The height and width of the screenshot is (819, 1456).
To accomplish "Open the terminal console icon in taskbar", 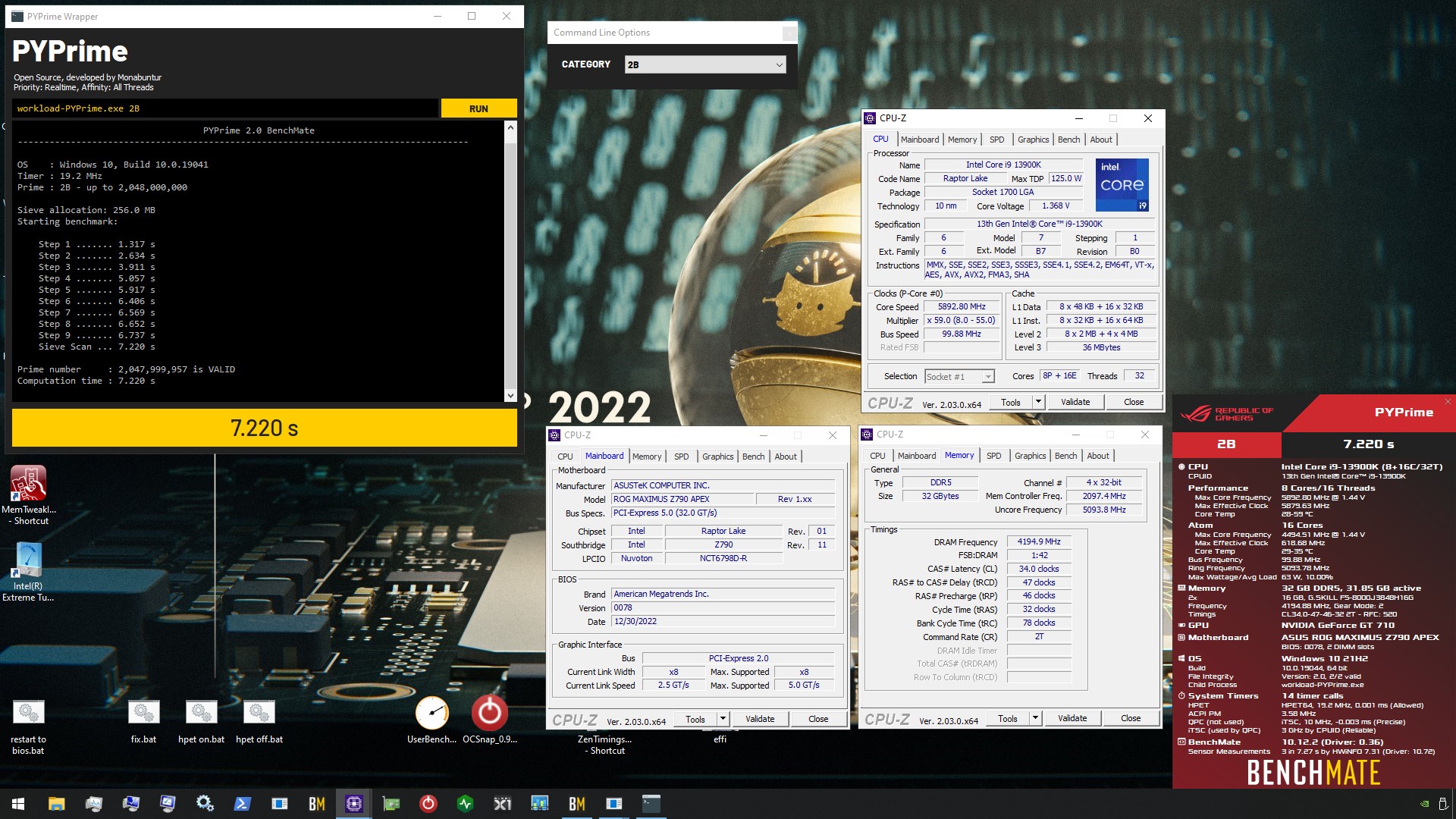I will (651, 804).
